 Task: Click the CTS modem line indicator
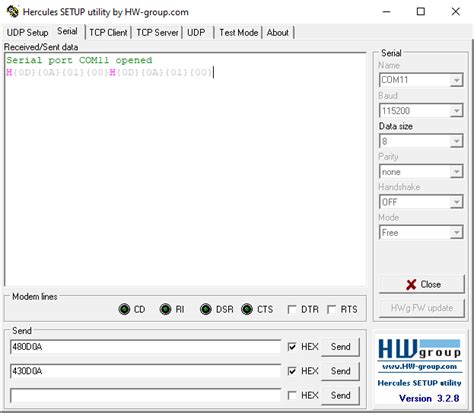click(247, 309)
